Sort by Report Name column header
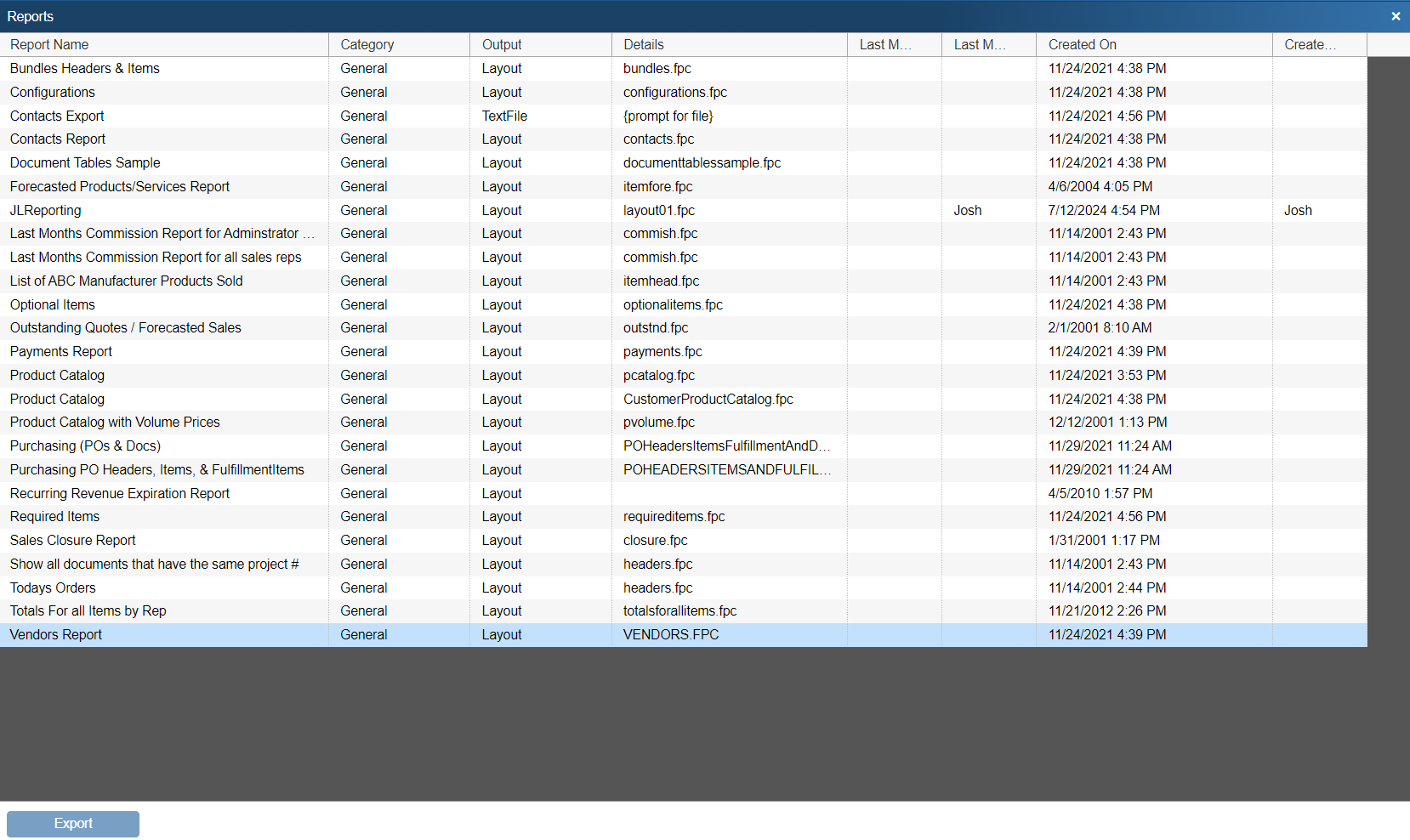The height and width of the screenshot is (840, 1410). 49,45
